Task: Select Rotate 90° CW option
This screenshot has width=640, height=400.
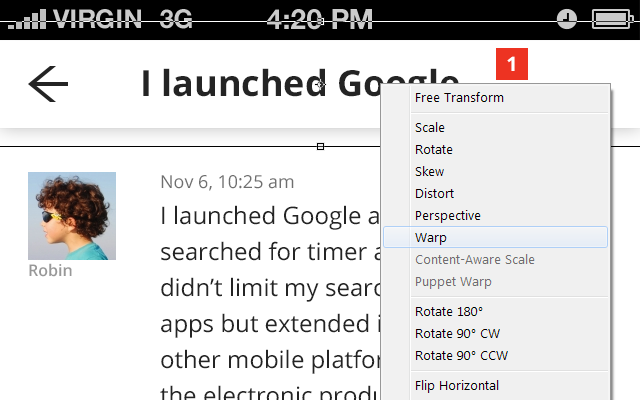Action: coord(455,333)
